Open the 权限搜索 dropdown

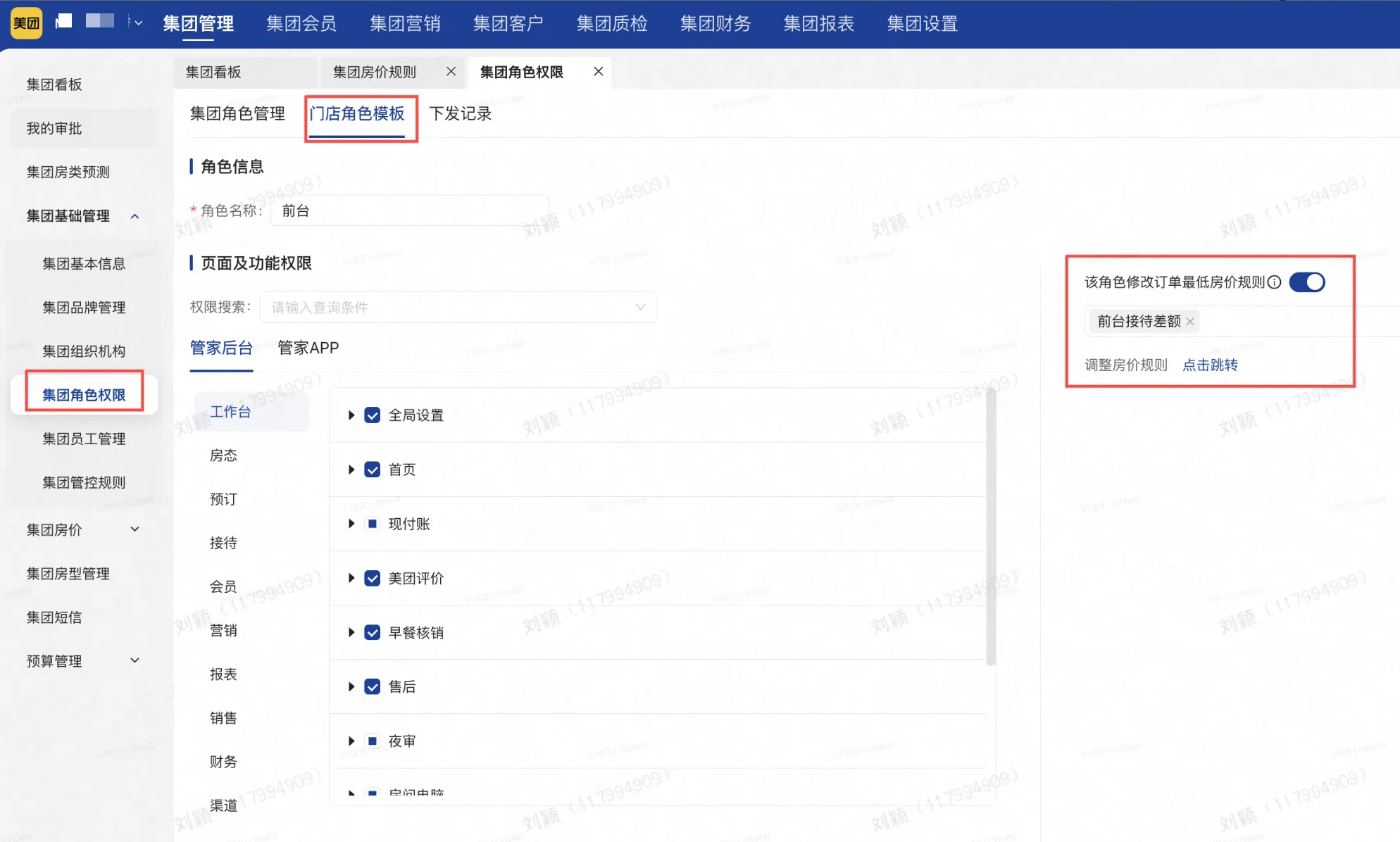click(458, 308)
